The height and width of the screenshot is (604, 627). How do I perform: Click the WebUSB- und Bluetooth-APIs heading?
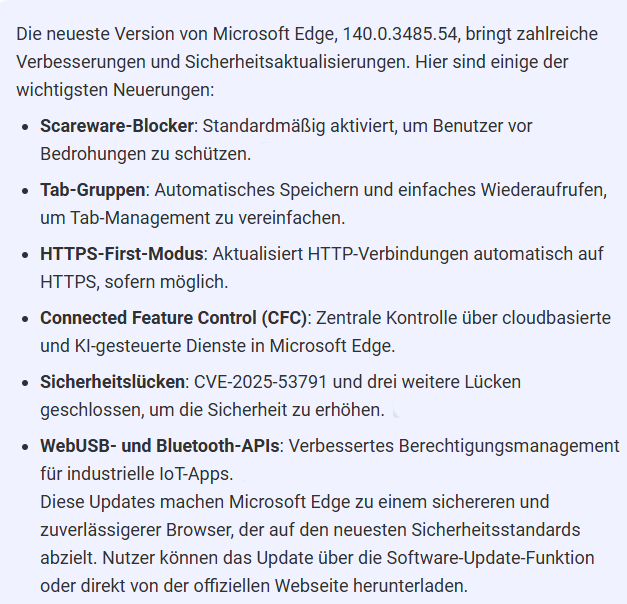tap(159, 445)
